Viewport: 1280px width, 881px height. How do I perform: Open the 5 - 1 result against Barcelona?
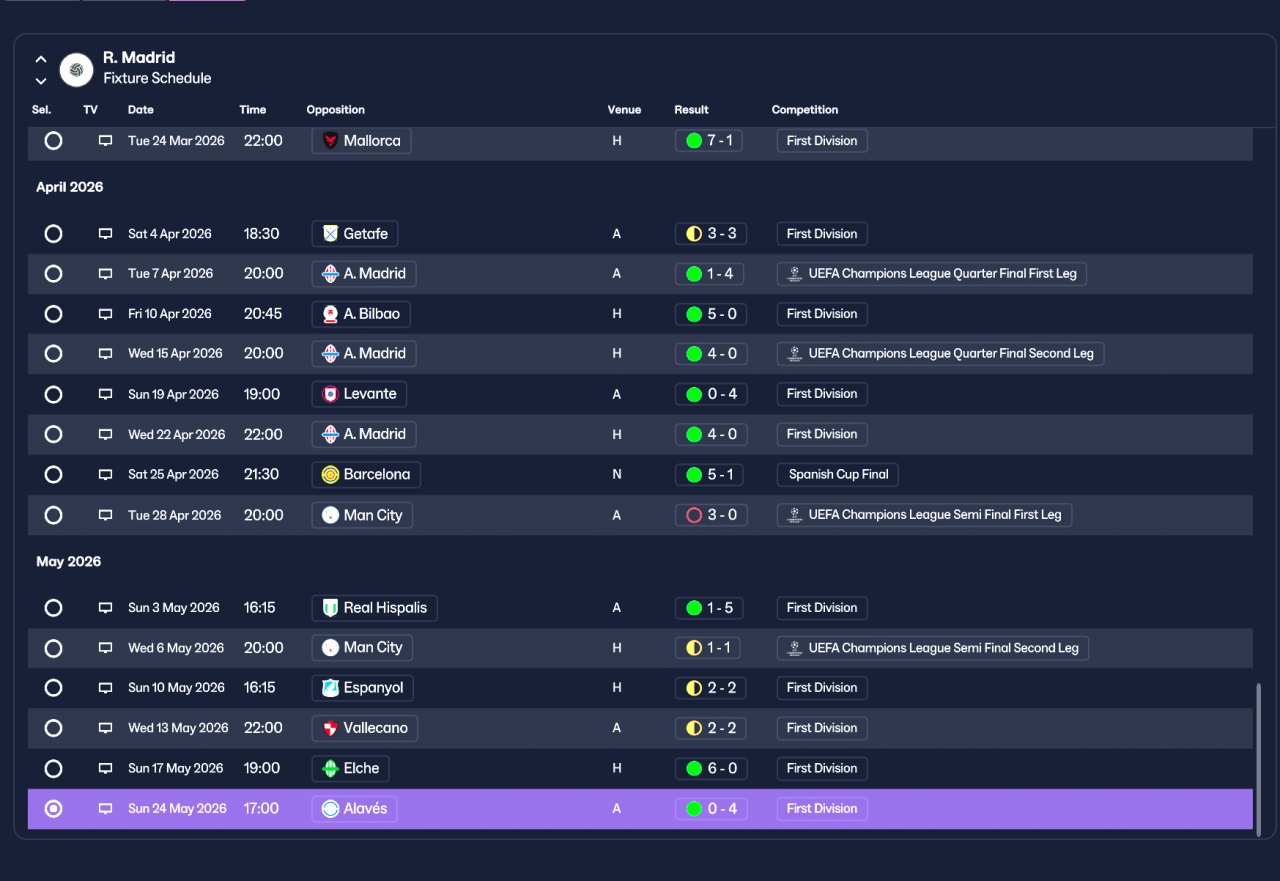pos(709,475)
